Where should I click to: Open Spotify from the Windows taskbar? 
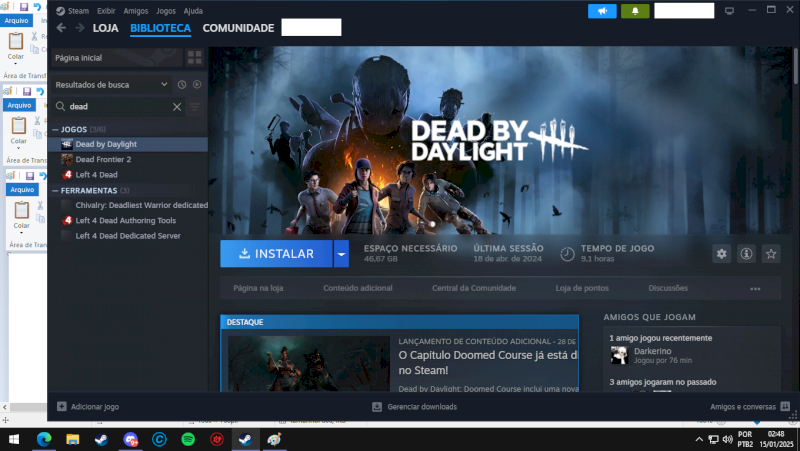[188, 439]
